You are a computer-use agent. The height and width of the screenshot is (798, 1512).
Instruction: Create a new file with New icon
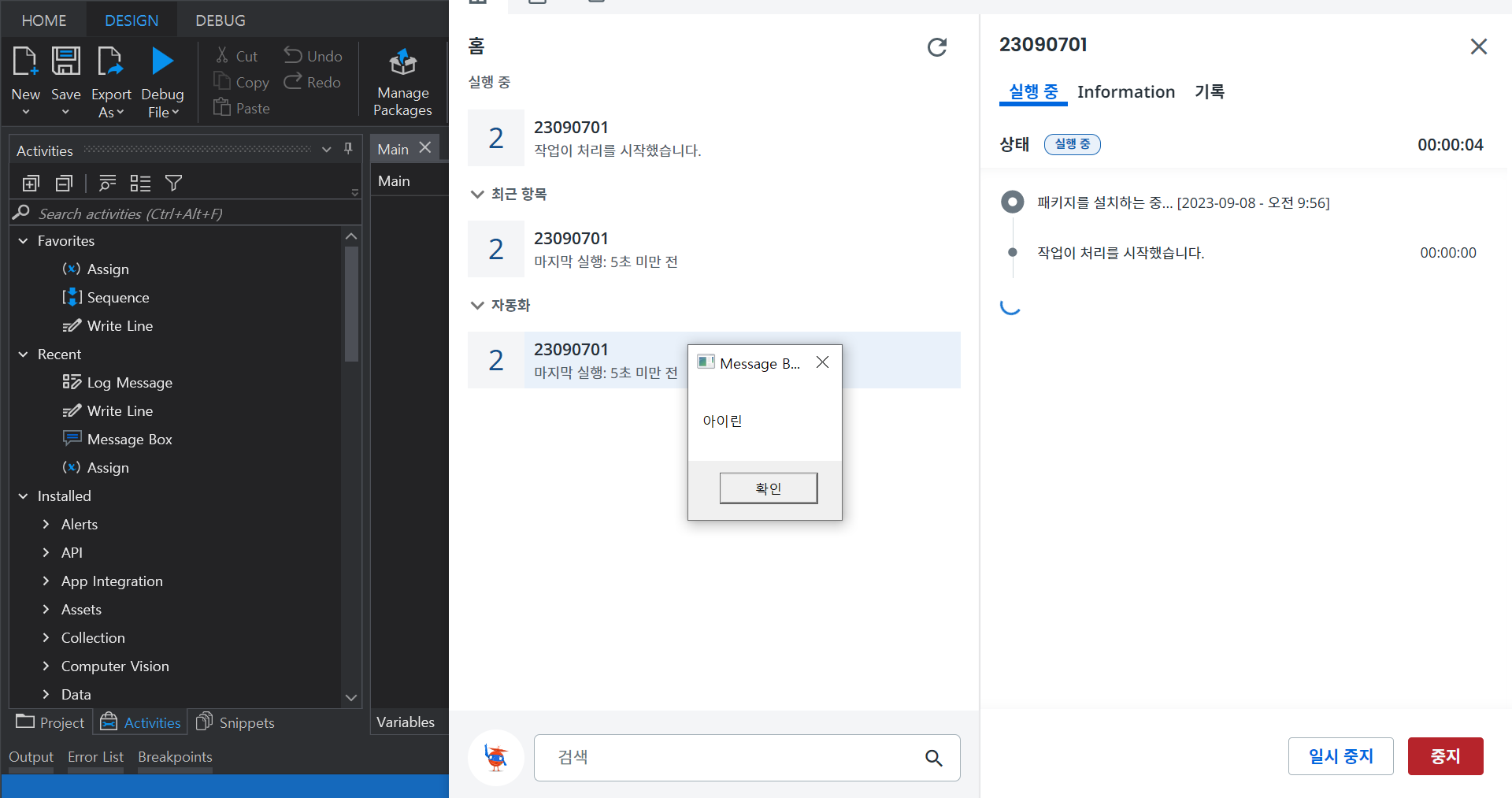click(25, 61)
